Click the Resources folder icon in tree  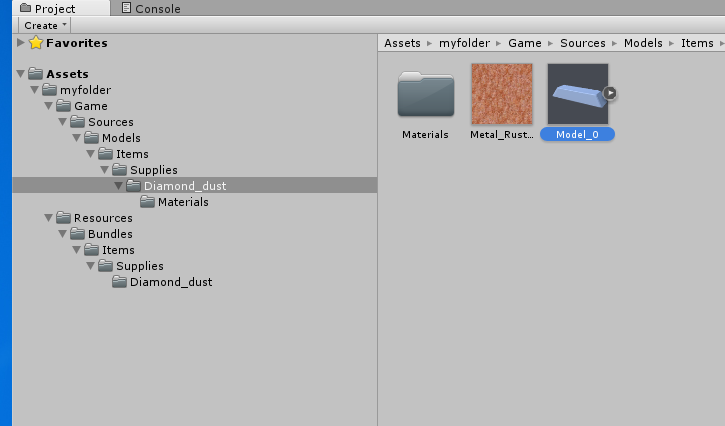(64, 218)
